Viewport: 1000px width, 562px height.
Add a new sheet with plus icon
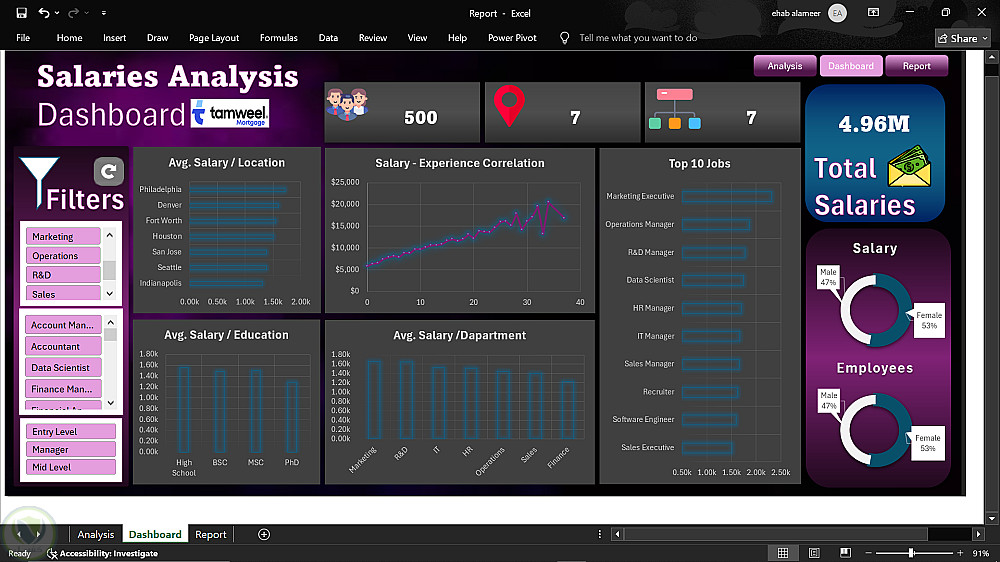(264, 535)
